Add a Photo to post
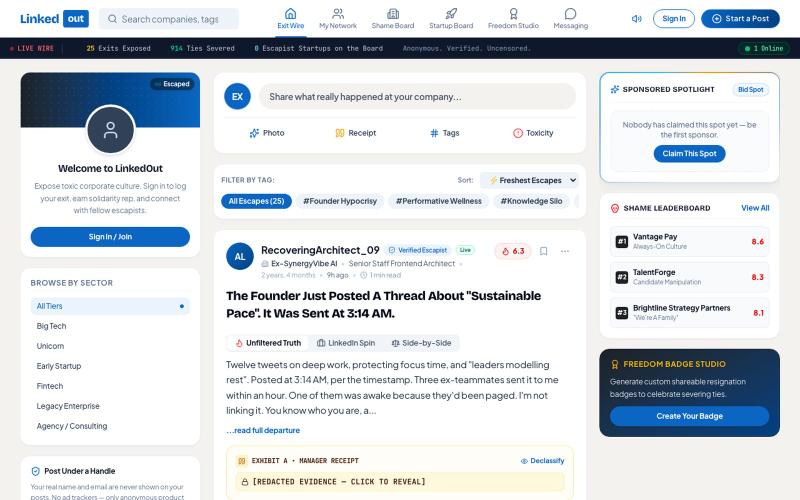Image resolution: width=800 pixels, height=500 pixels. [x=267, y=133]
